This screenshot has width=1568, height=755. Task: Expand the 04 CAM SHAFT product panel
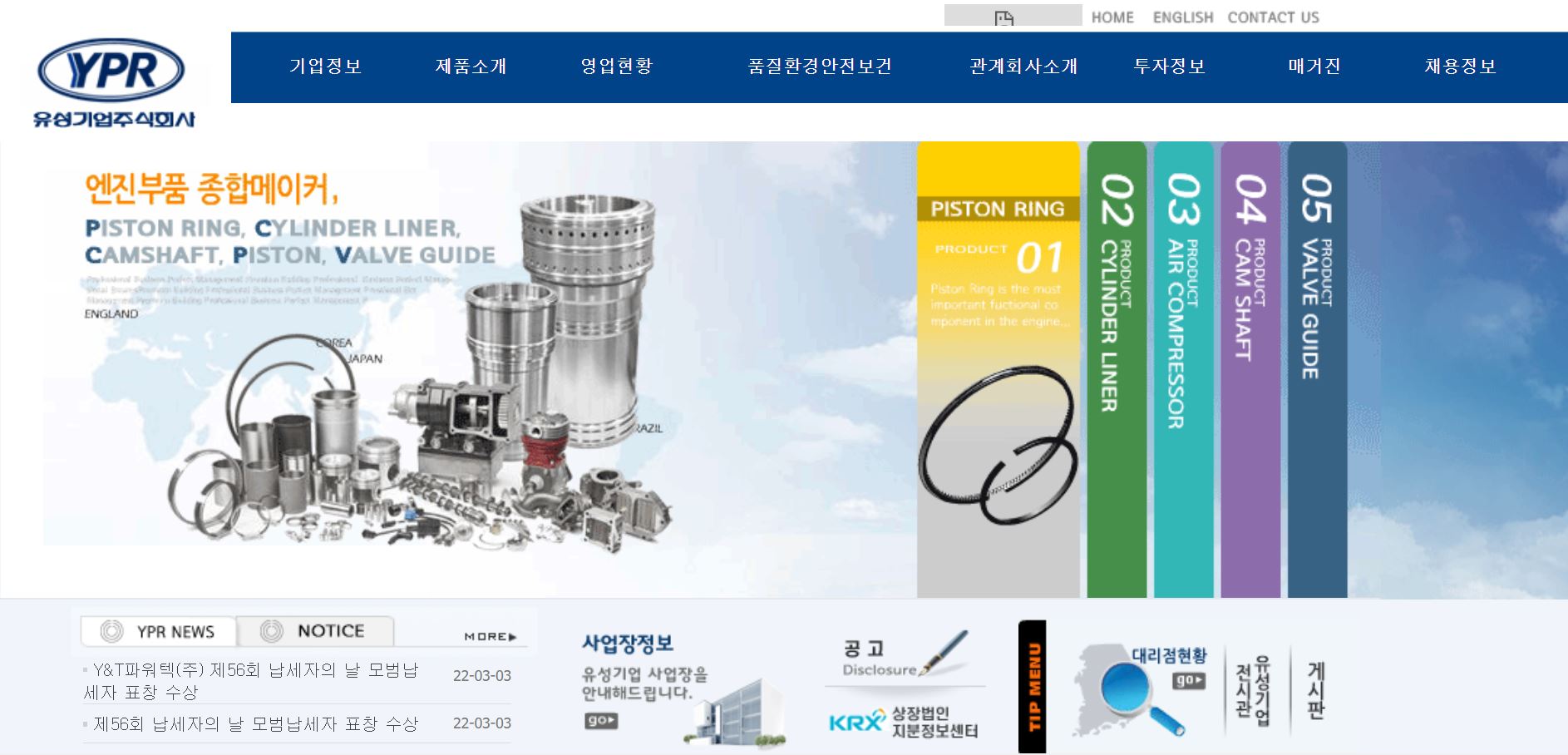(1250, 369)
